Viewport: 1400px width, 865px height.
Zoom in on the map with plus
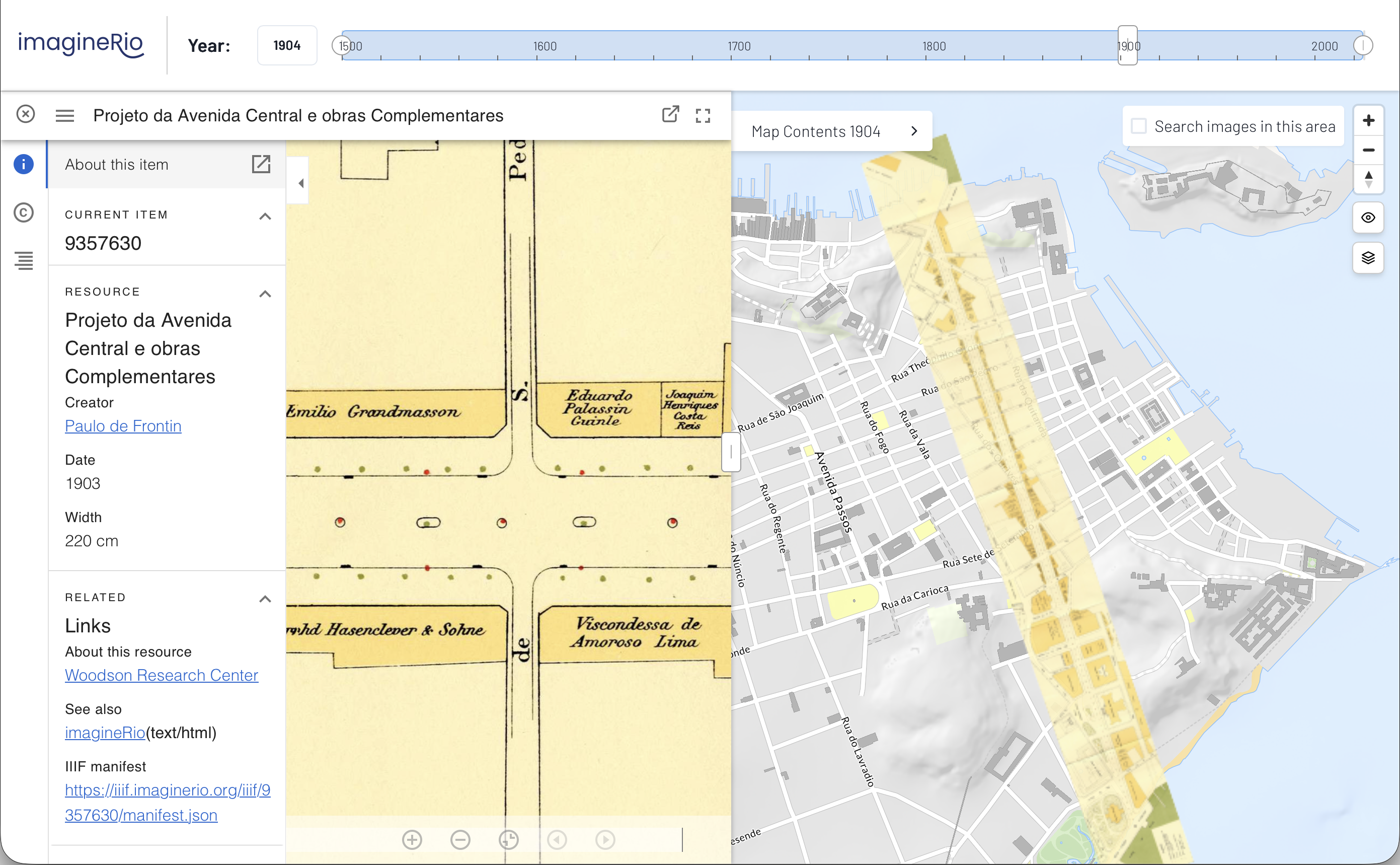(1368, 121)
